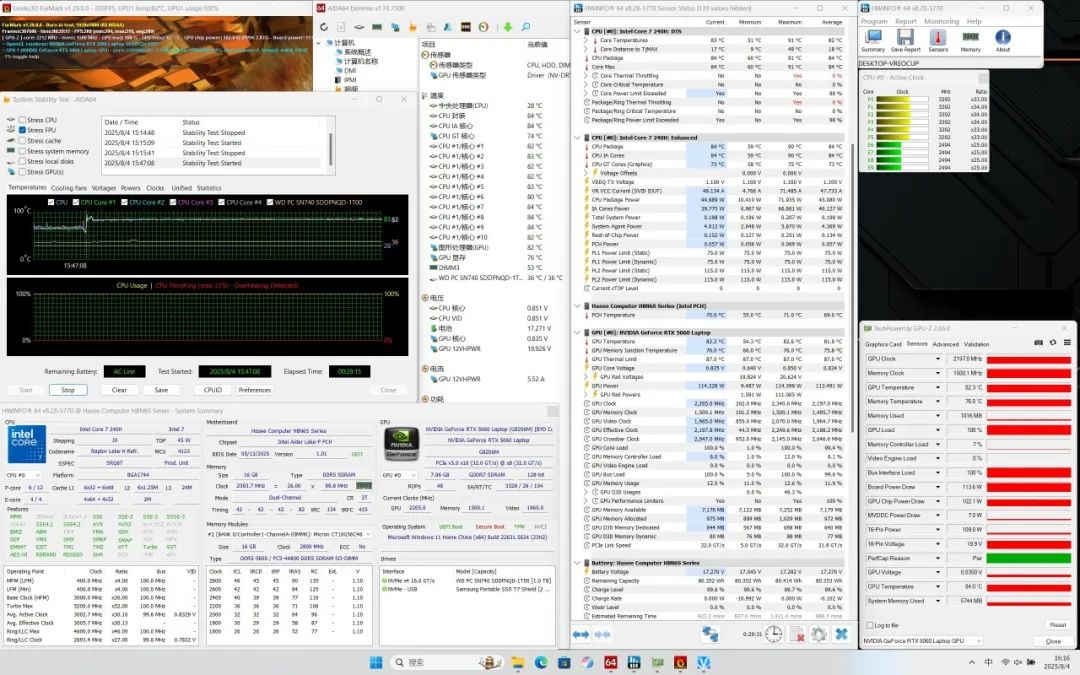Open the GPU Clock sensor dropdown in GPU-Z
This screenshot has width=1080, height=675.
click(x=937, y=360)
